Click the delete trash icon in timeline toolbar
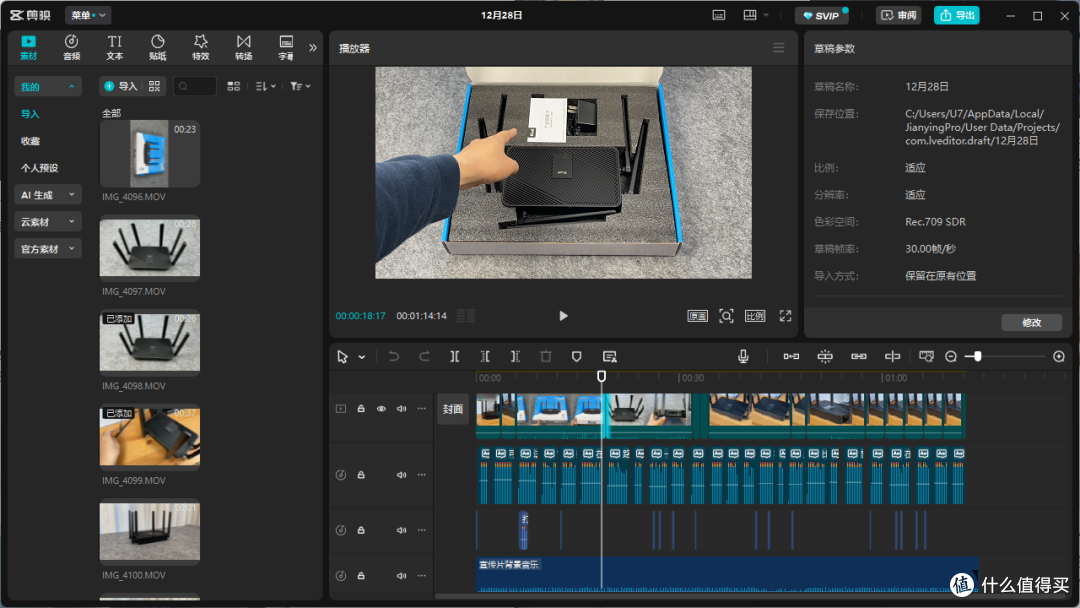1080x608 pixels. [546, 356]
